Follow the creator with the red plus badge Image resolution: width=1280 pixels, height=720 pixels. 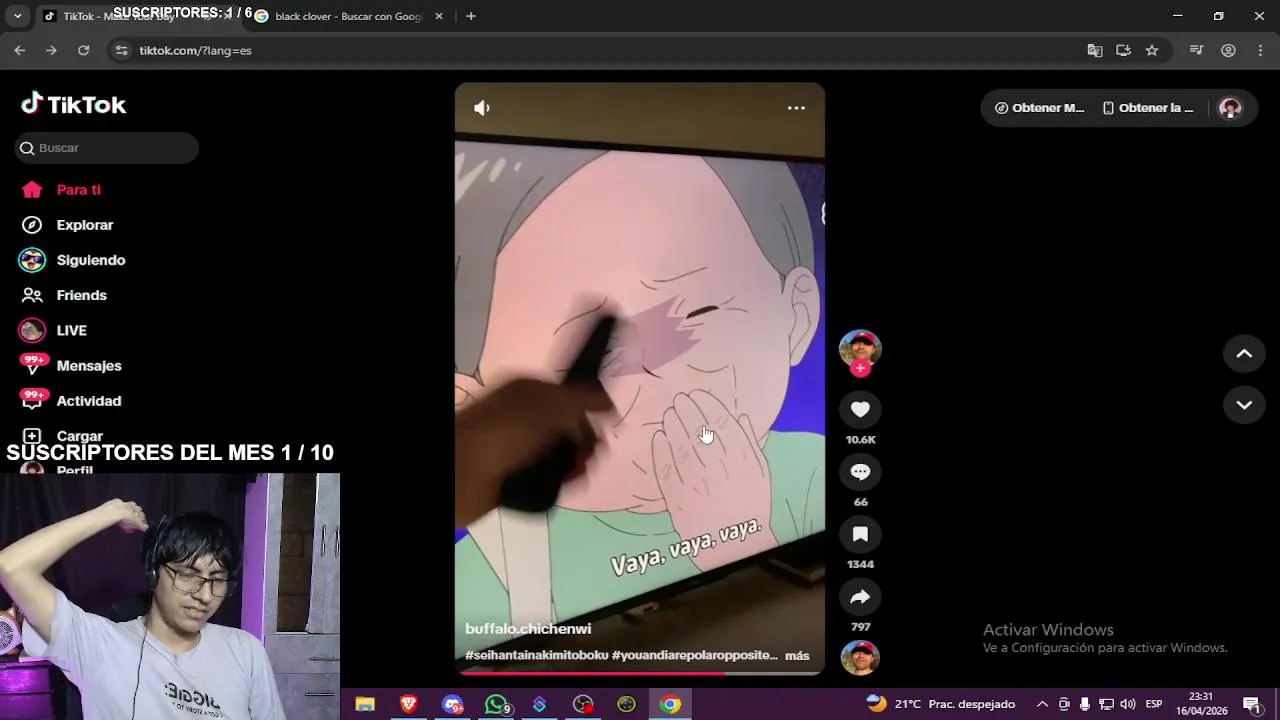click(x=860, y=368)
